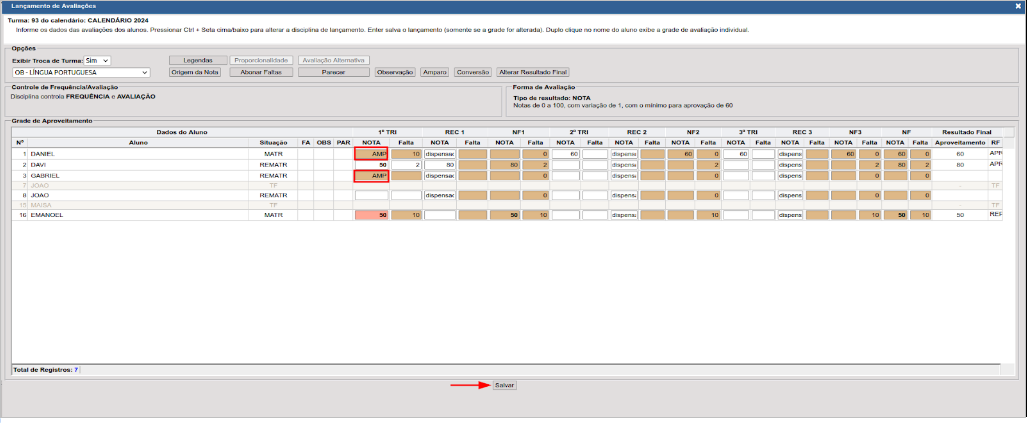
Task: Save the grades with Salvar button
Action: pos(505,385)
